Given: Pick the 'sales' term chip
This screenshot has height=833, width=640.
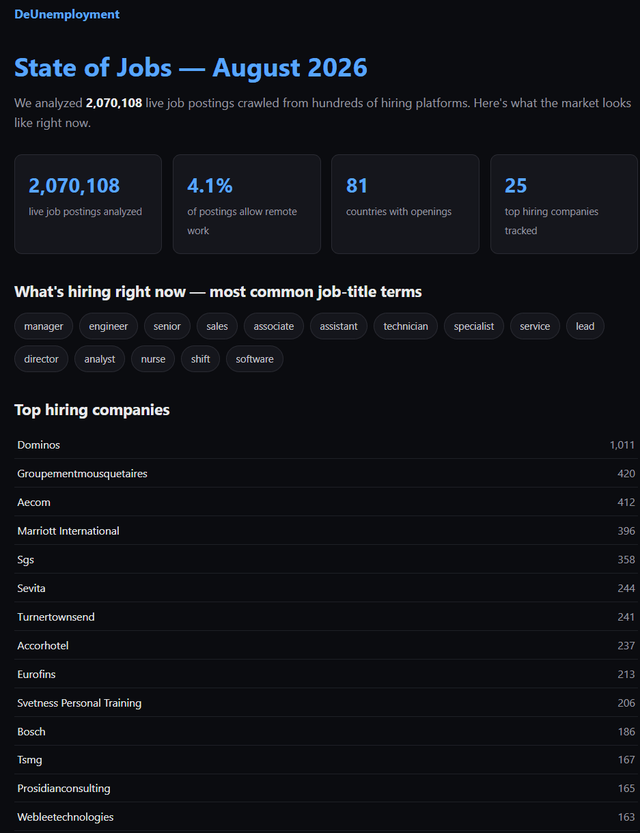Looking at the screenshot, I should click(x=217, y=326).
